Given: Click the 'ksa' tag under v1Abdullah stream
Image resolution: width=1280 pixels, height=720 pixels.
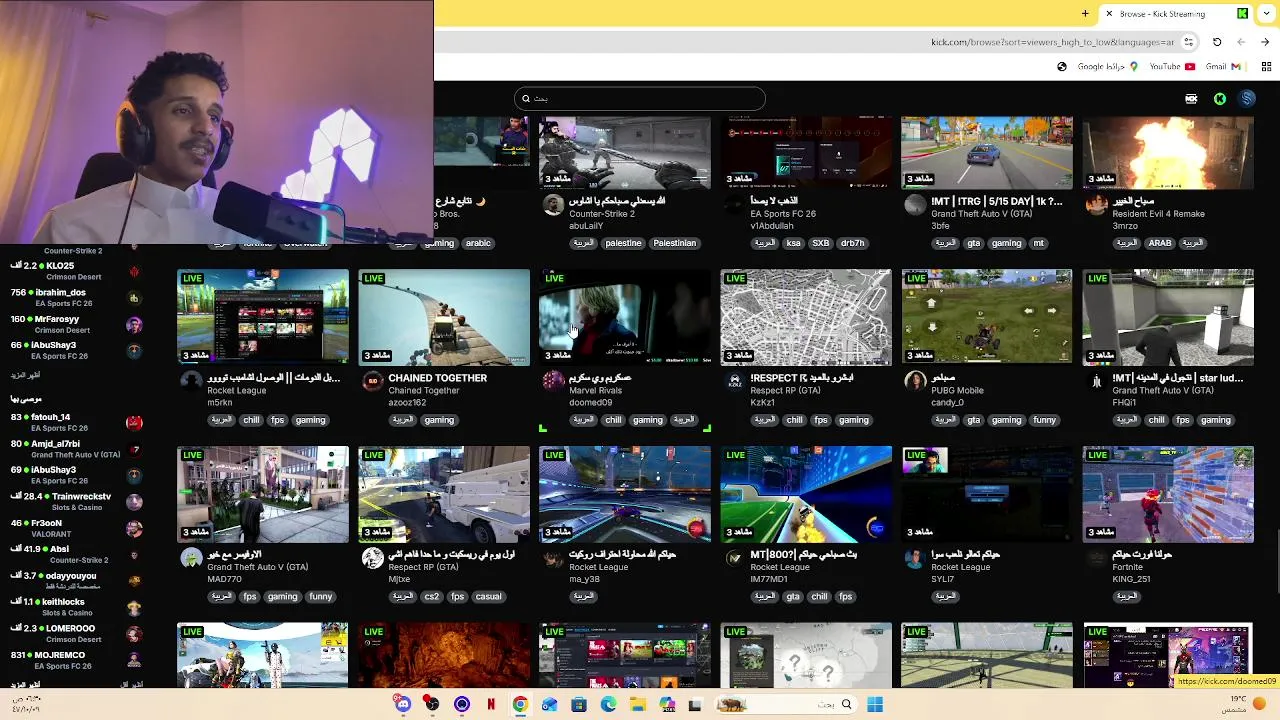Looking at the screenshot, I should 794,243.
